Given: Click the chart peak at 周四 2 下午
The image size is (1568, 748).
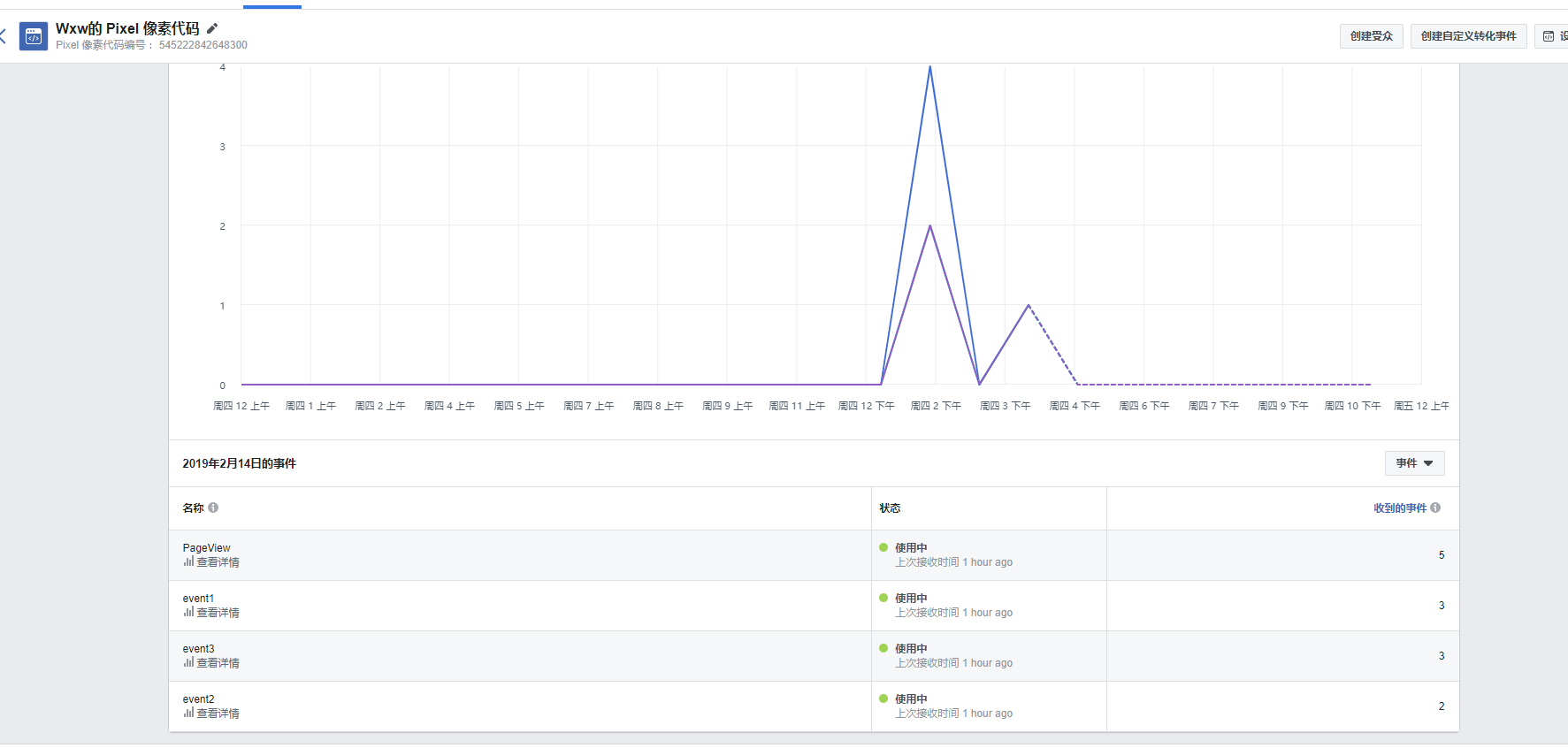Looking at the screenshot, I should pos(929,67).
